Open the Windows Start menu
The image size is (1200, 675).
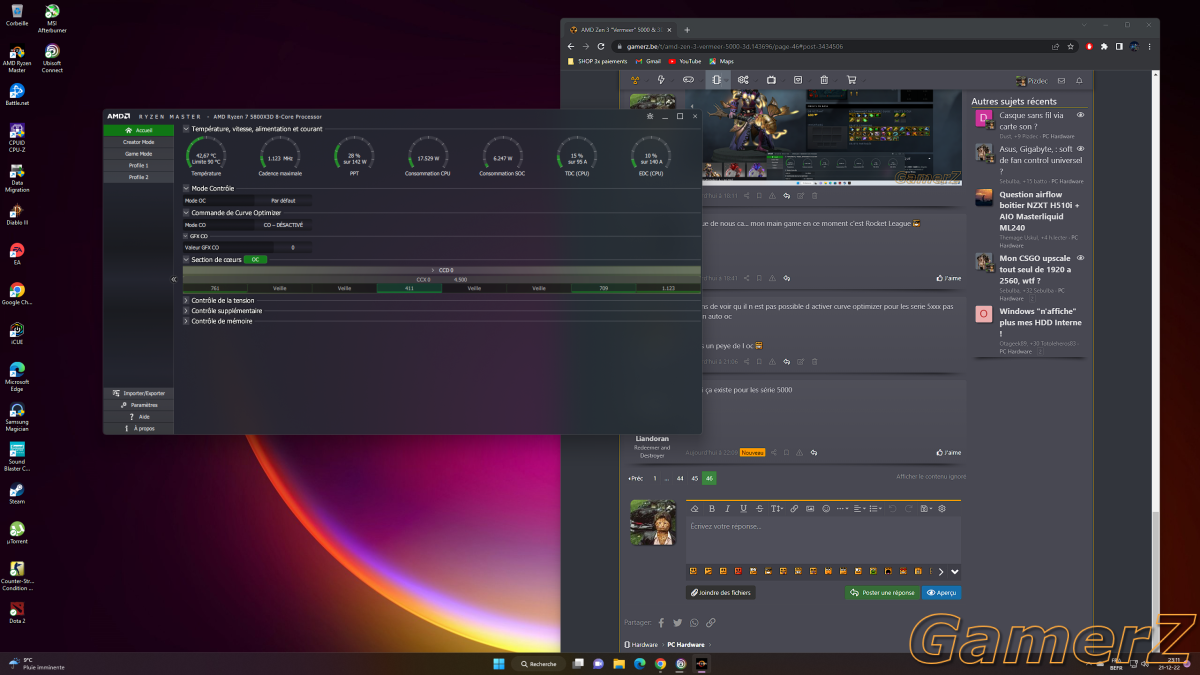(x=498, y=663)
